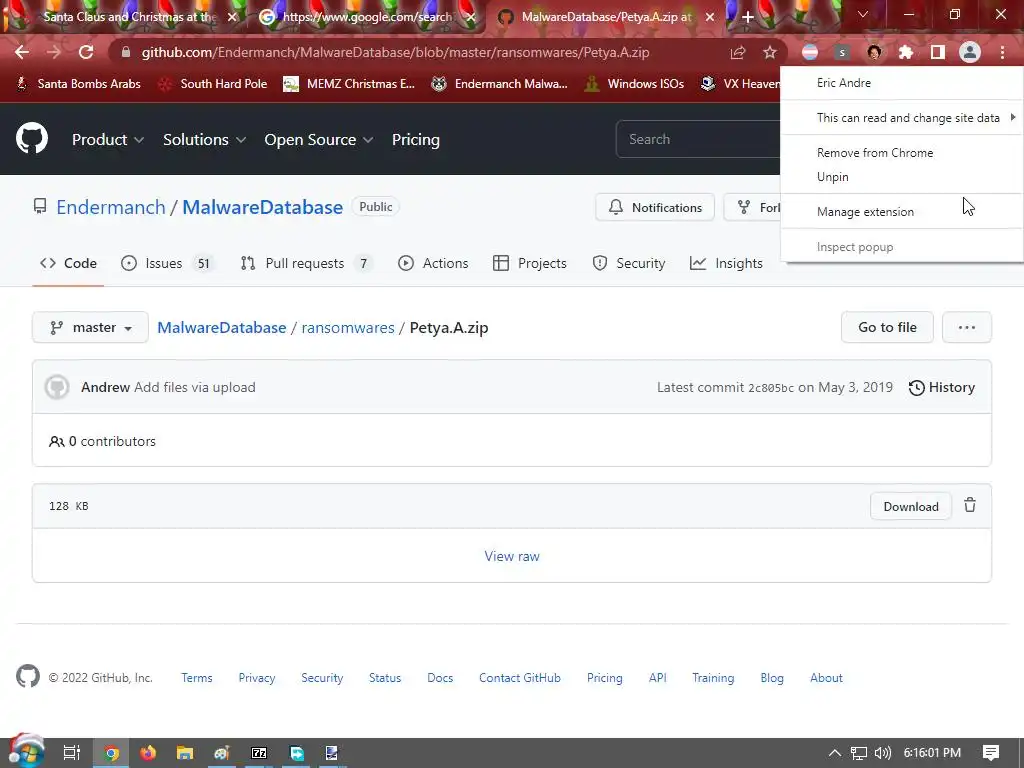Screen dimensions: 1024x768
Task: Open the Chrome side panel icon
Action: click(x=938, y=52)
